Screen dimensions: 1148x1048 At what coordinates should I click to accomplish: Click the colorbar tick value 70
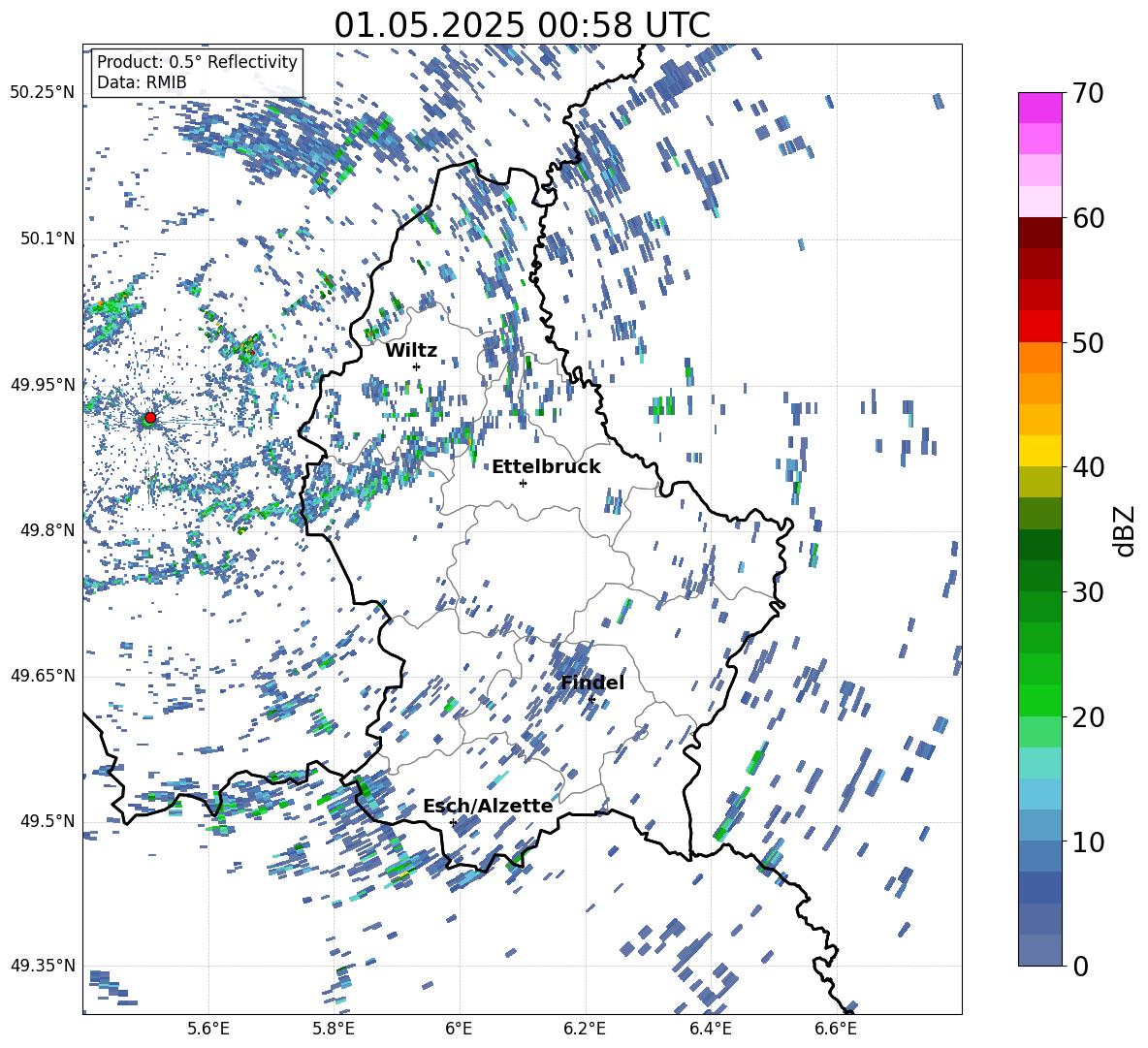tap(1089, 93)
